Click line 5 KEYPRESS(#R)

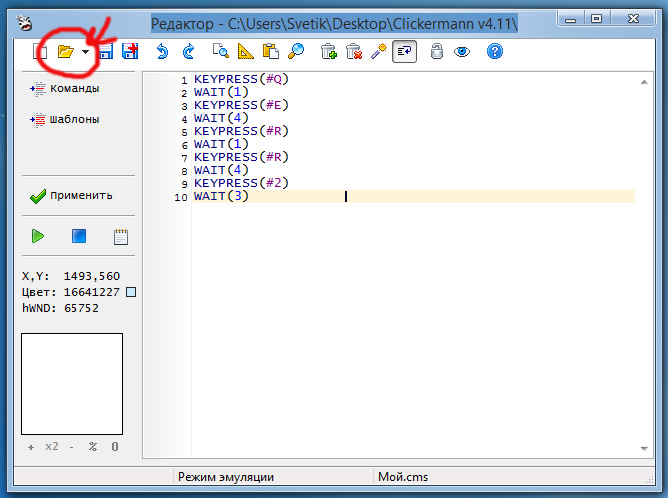point(241,131)
